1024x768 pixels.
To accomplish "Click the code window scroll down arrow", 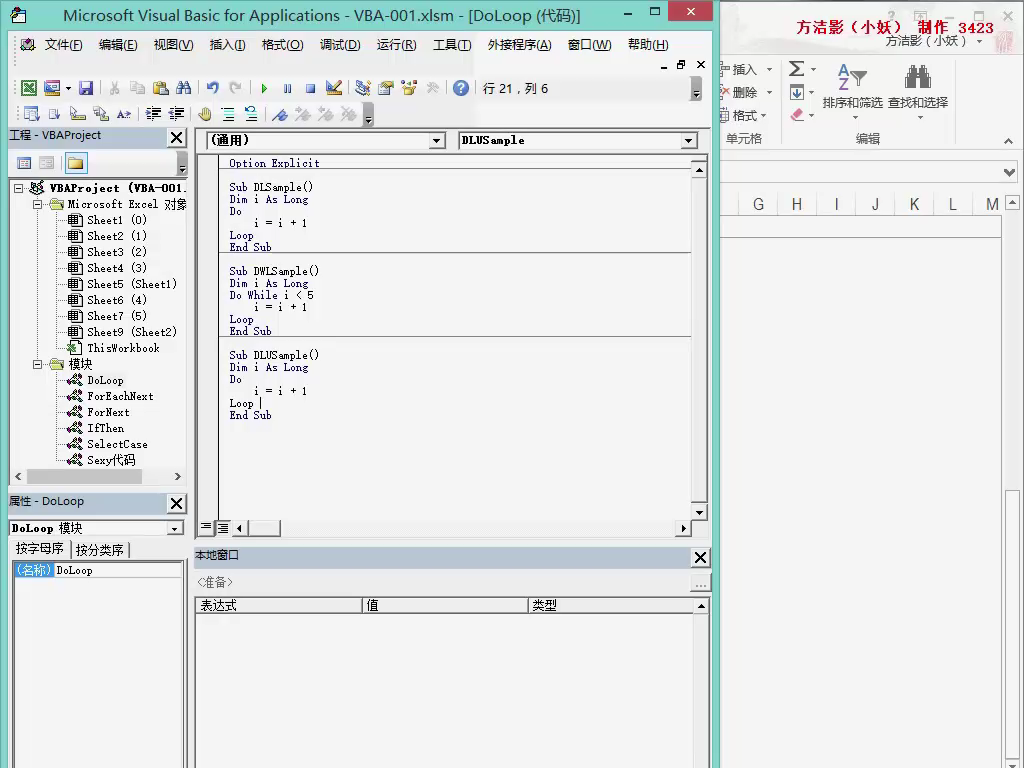I will pos(699,513).
